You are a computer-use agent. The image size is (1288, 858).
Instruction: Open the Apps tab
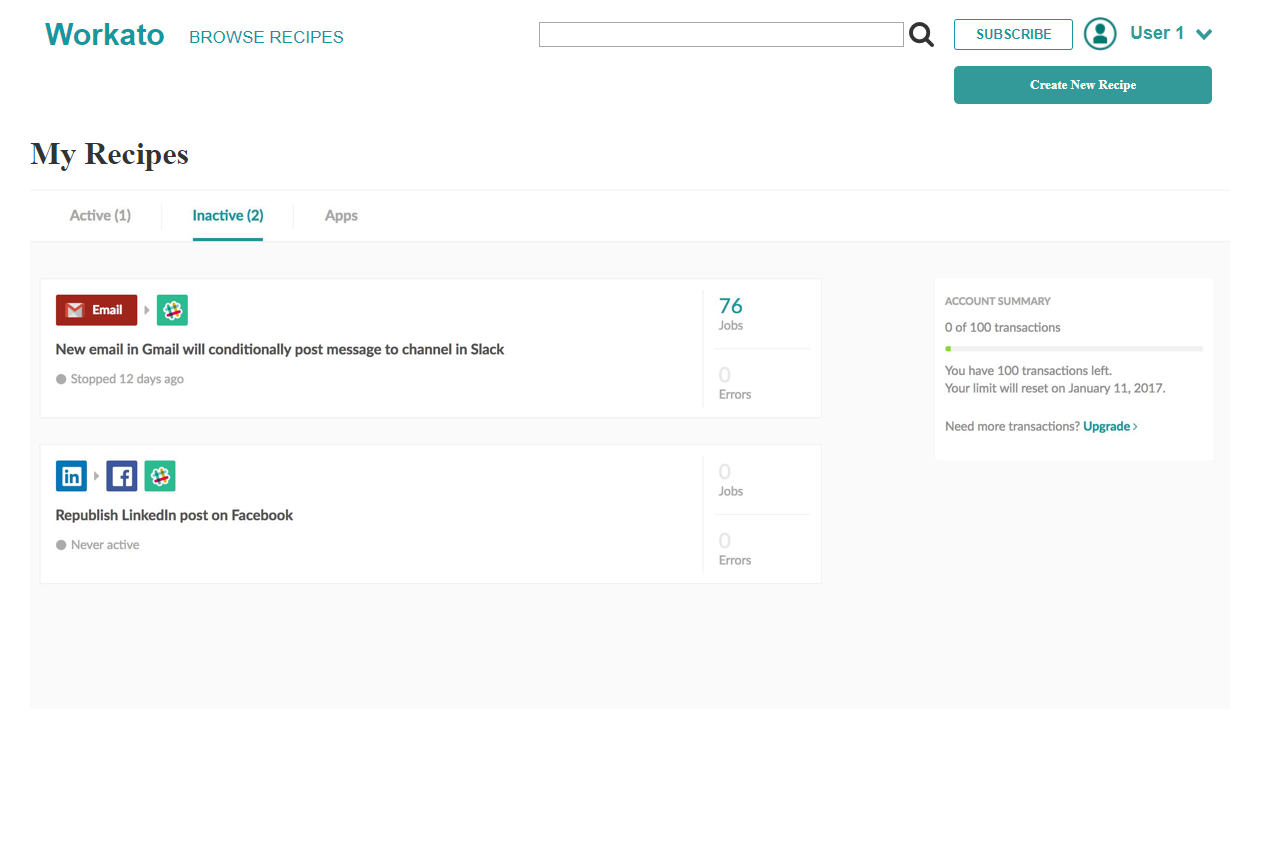point(341,215)
